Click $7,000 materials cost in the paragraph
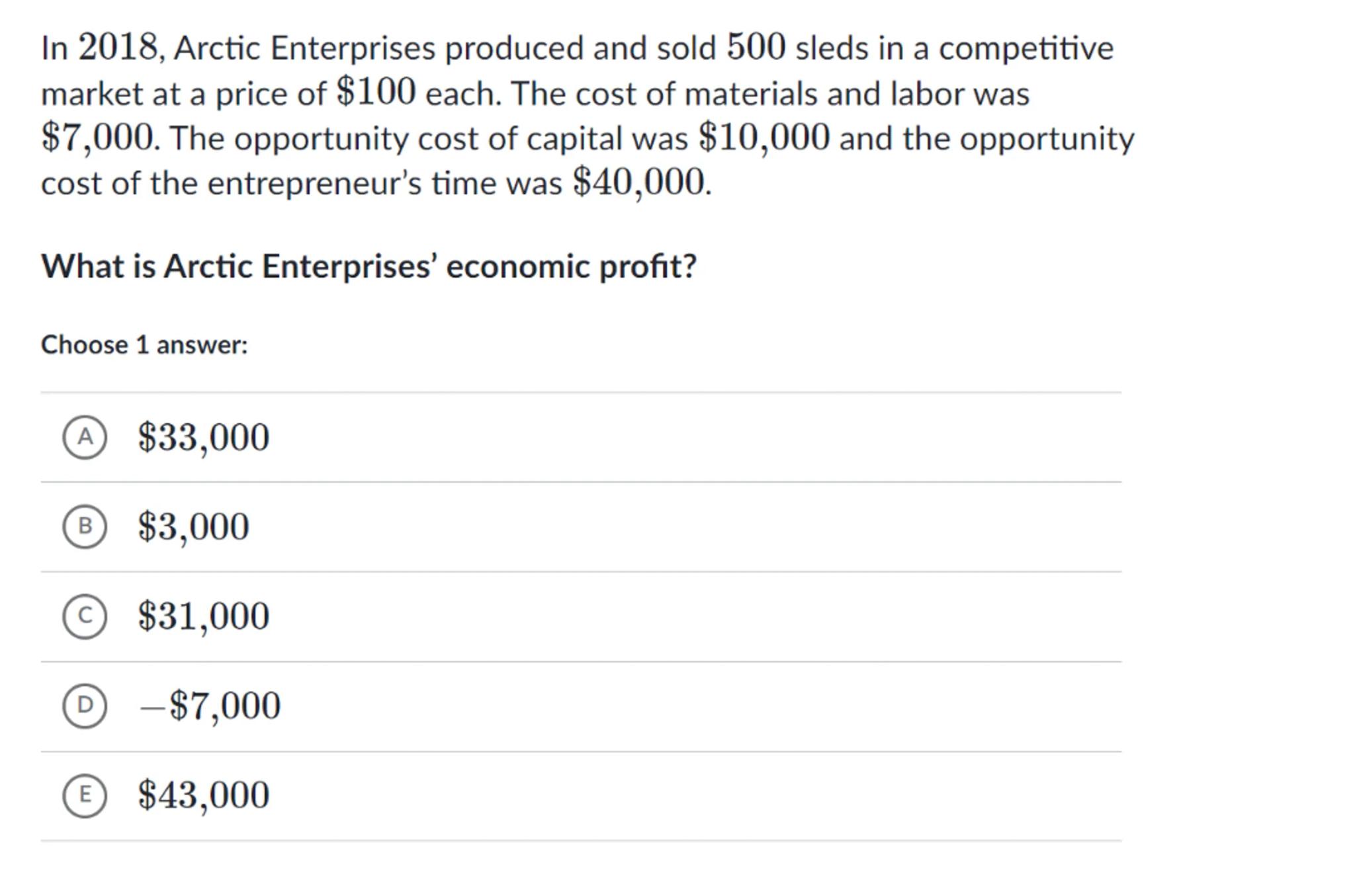This screenshot has width=1355, height=896. [x=97, y=138]
